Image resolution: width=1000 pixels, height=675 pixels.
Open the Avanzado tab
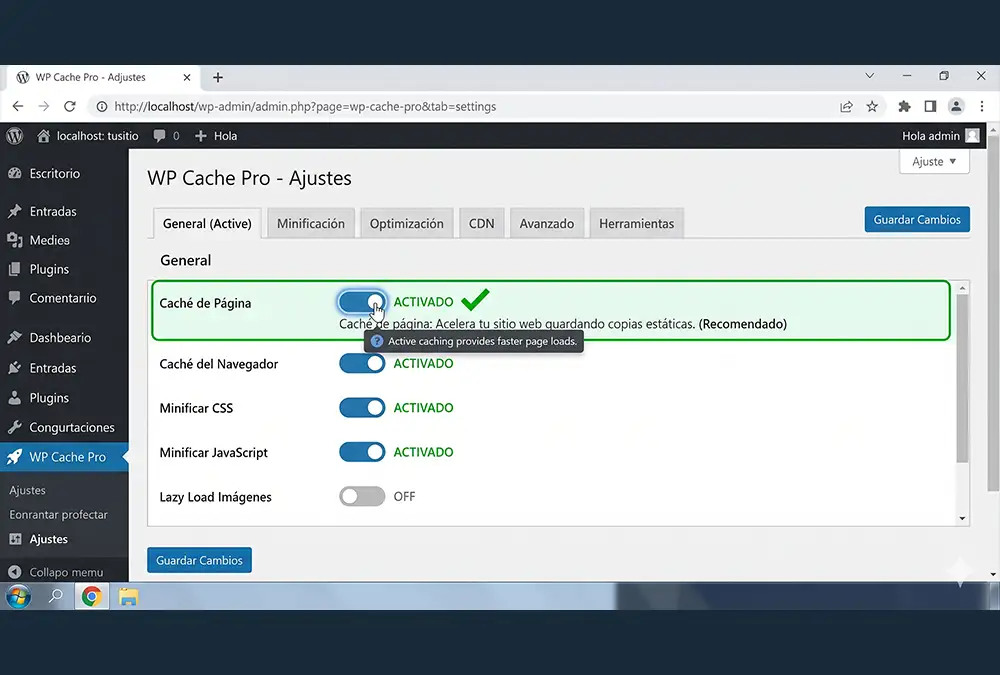[x=547, y=223]
